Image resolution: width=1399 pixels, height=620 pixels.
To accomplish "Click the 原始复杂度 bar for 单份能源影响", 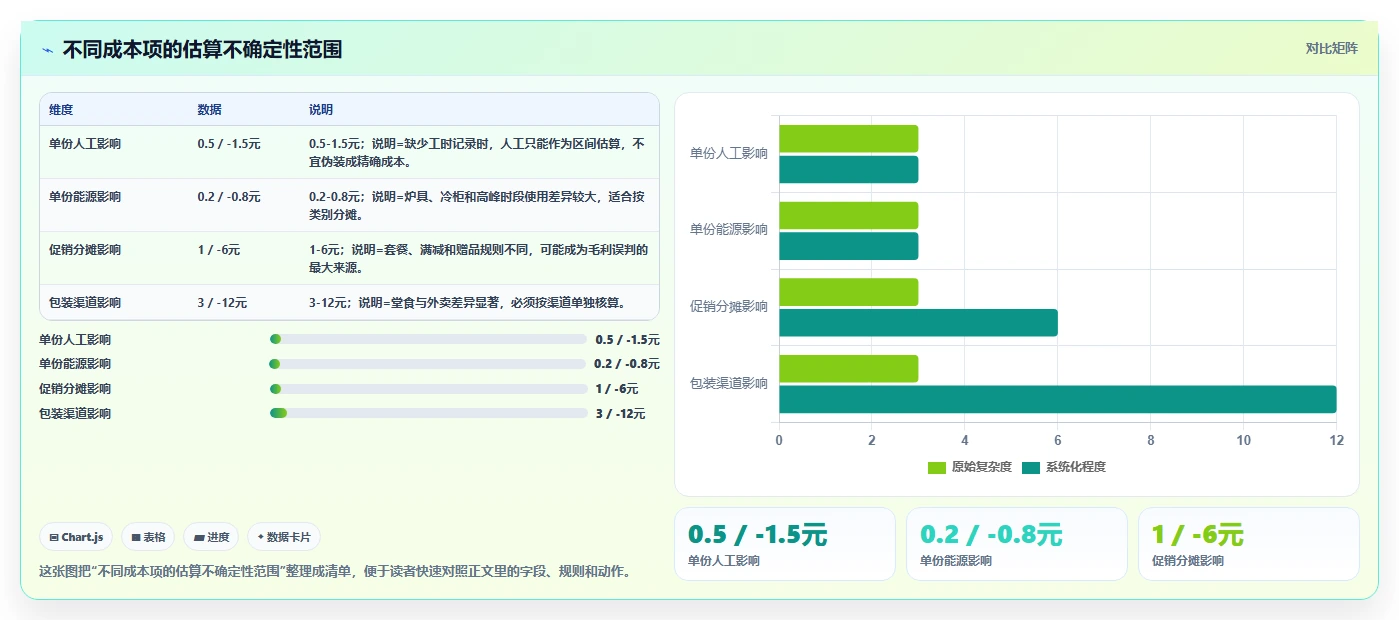I will pyautogui.click(x=848, y=215).
